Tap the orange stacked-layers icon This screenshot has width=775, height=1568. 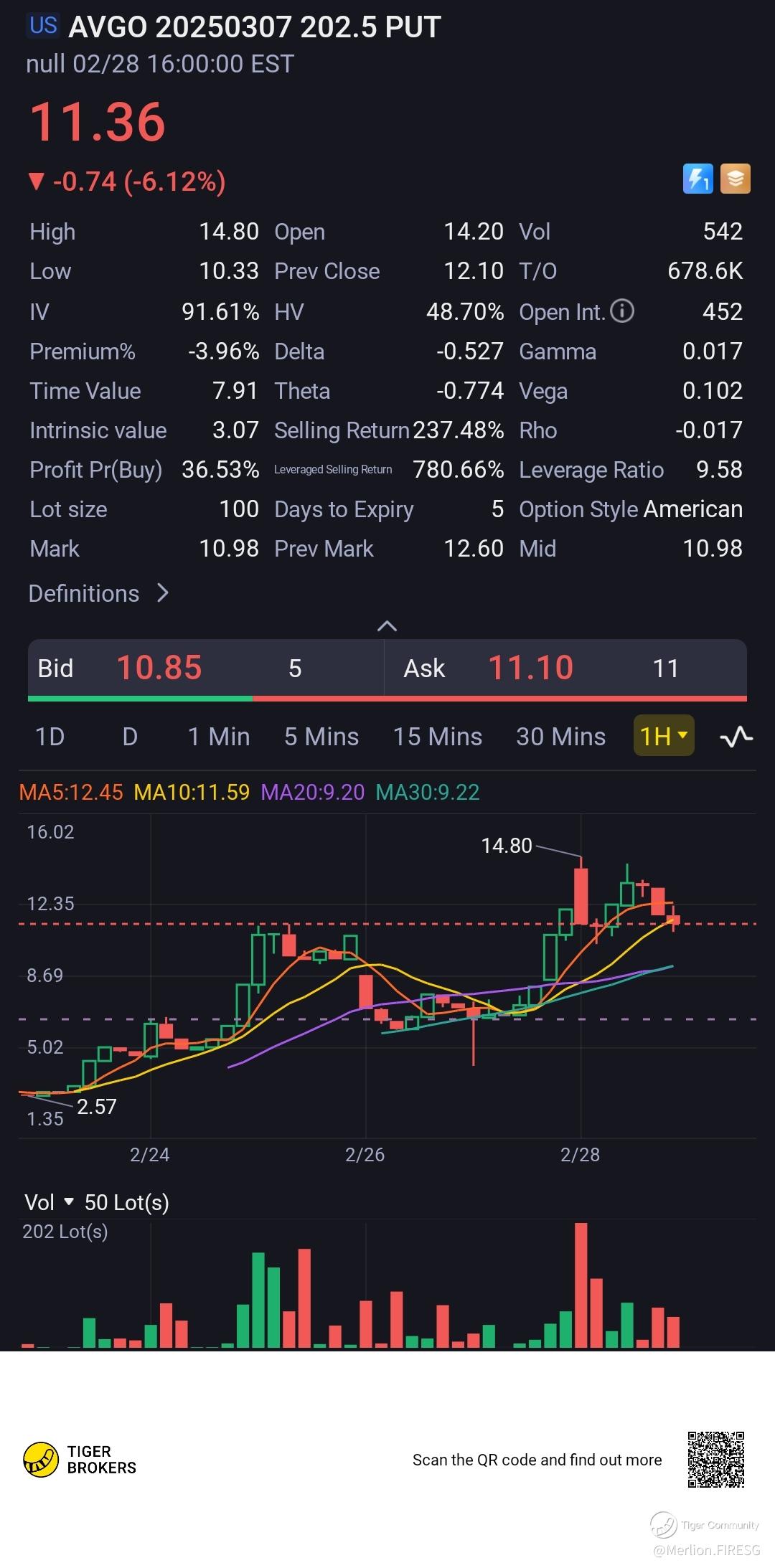(736, 179)
